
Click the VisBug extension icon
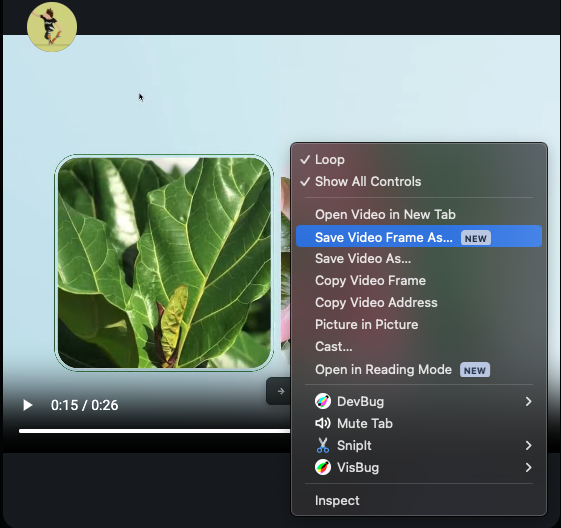click(x=322, y=467)
